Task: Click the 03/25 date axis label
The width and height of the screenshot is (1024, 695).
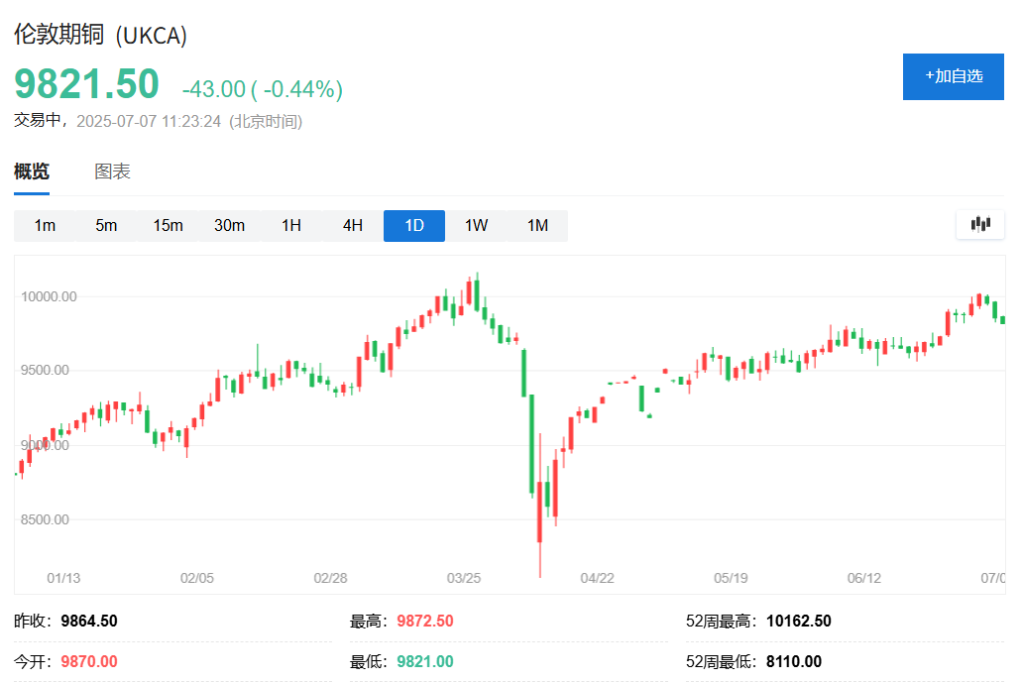Action: tap(463, 578)
